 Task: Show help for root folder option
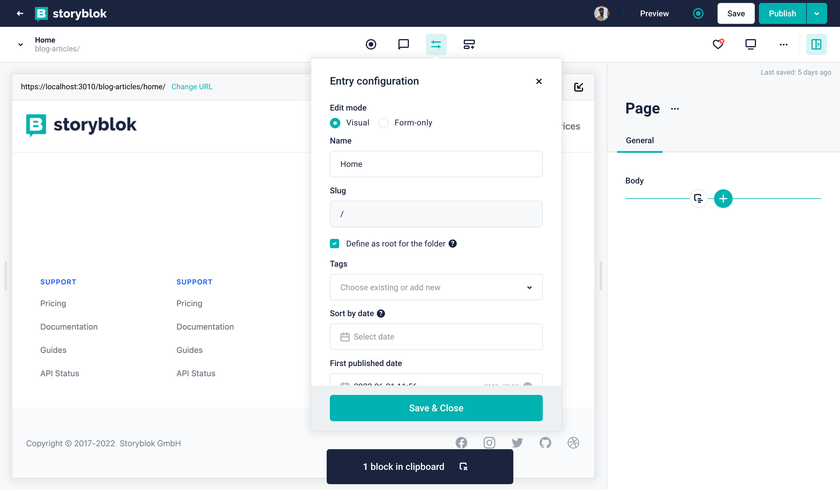pyautogui.click(x=453, y=244)
